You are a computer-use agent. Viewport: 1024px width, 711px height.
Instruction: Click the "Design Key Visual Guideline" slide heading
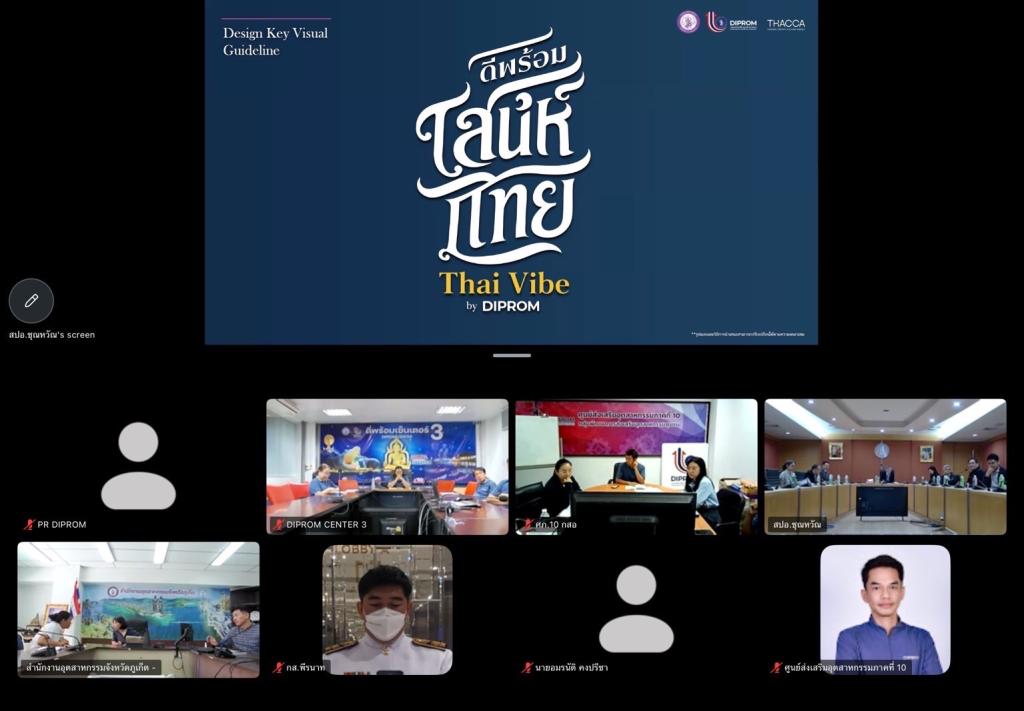tap(276, 41)
